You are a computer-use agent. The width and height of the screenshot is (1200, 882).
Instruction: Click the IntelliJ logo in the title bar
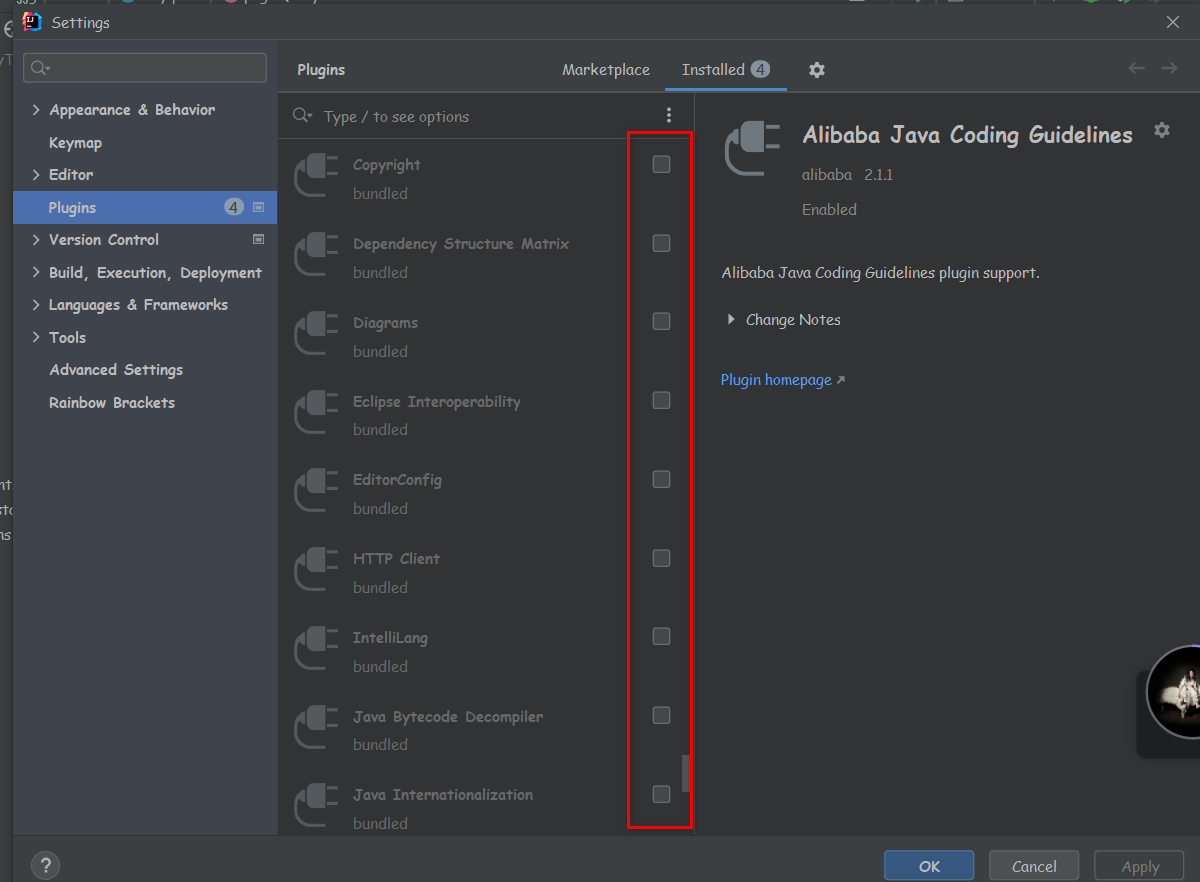point(32,21)
